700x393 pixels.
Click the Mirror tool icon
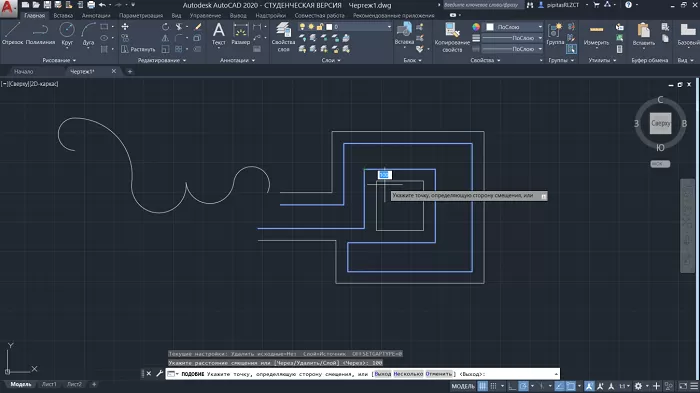165,38
